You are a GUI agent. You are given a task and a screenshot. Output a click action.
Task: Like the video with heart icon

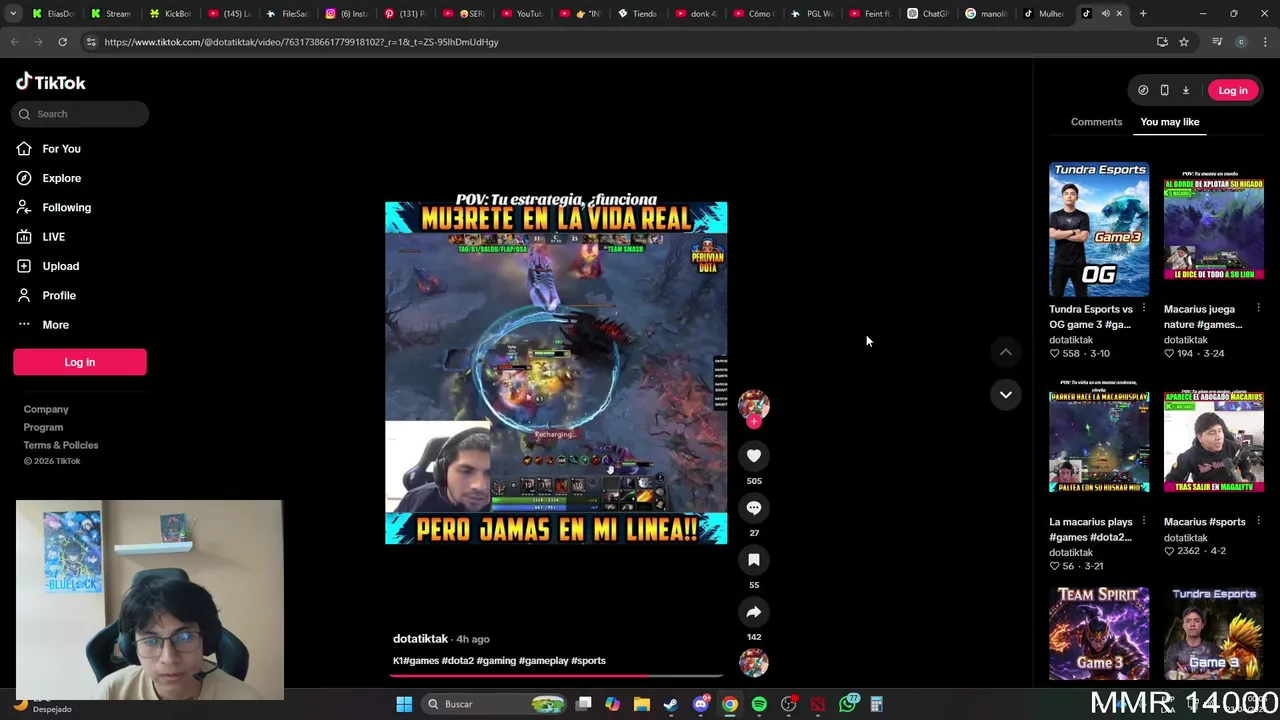(x=754, y=456)
